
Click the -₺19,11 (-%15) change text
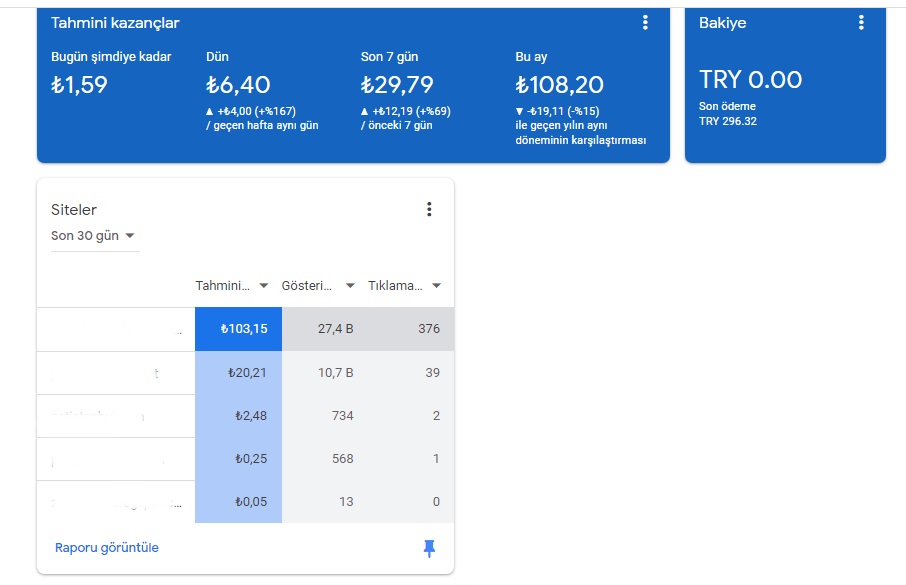tap(563, 111)
